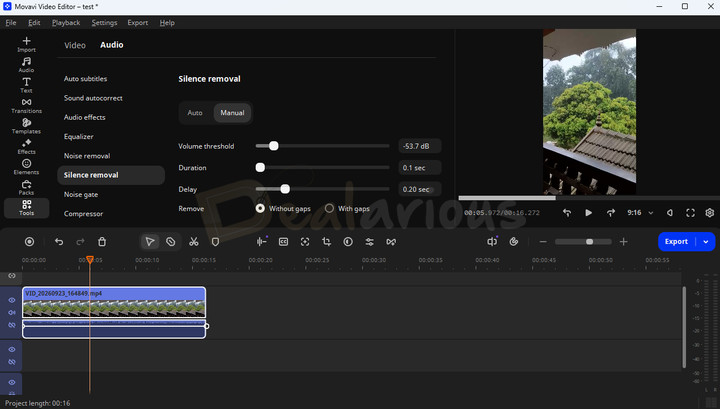Open the Help menu

167,22
